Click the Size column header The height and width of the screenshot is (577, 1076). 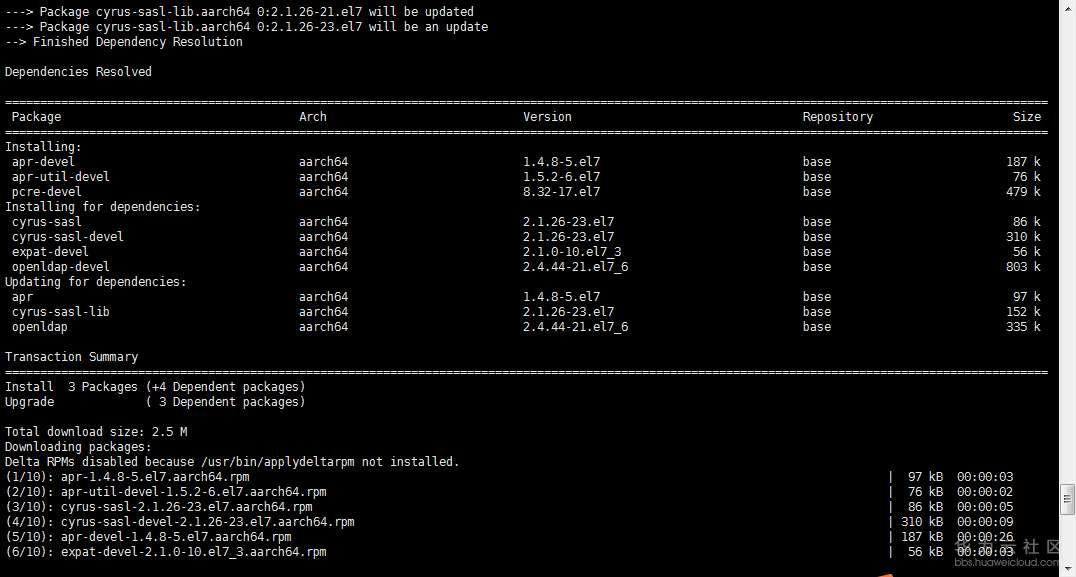[x=1026, y=117]
